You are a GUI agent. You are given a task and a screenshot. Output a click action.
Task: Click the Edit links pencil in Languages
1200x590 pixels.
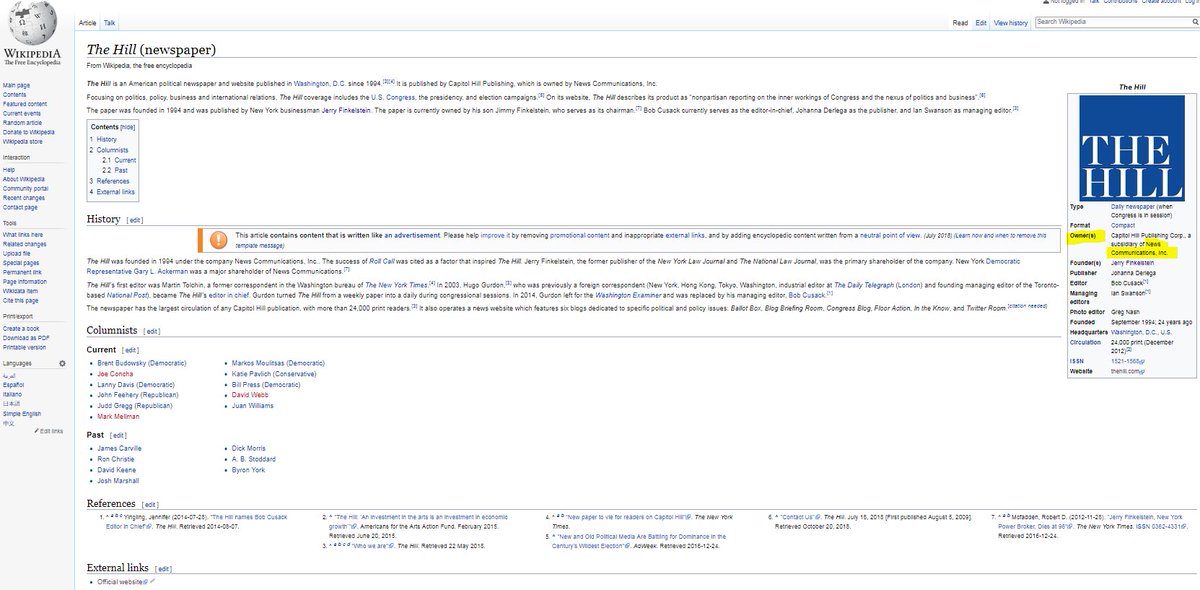pos(49,430)
